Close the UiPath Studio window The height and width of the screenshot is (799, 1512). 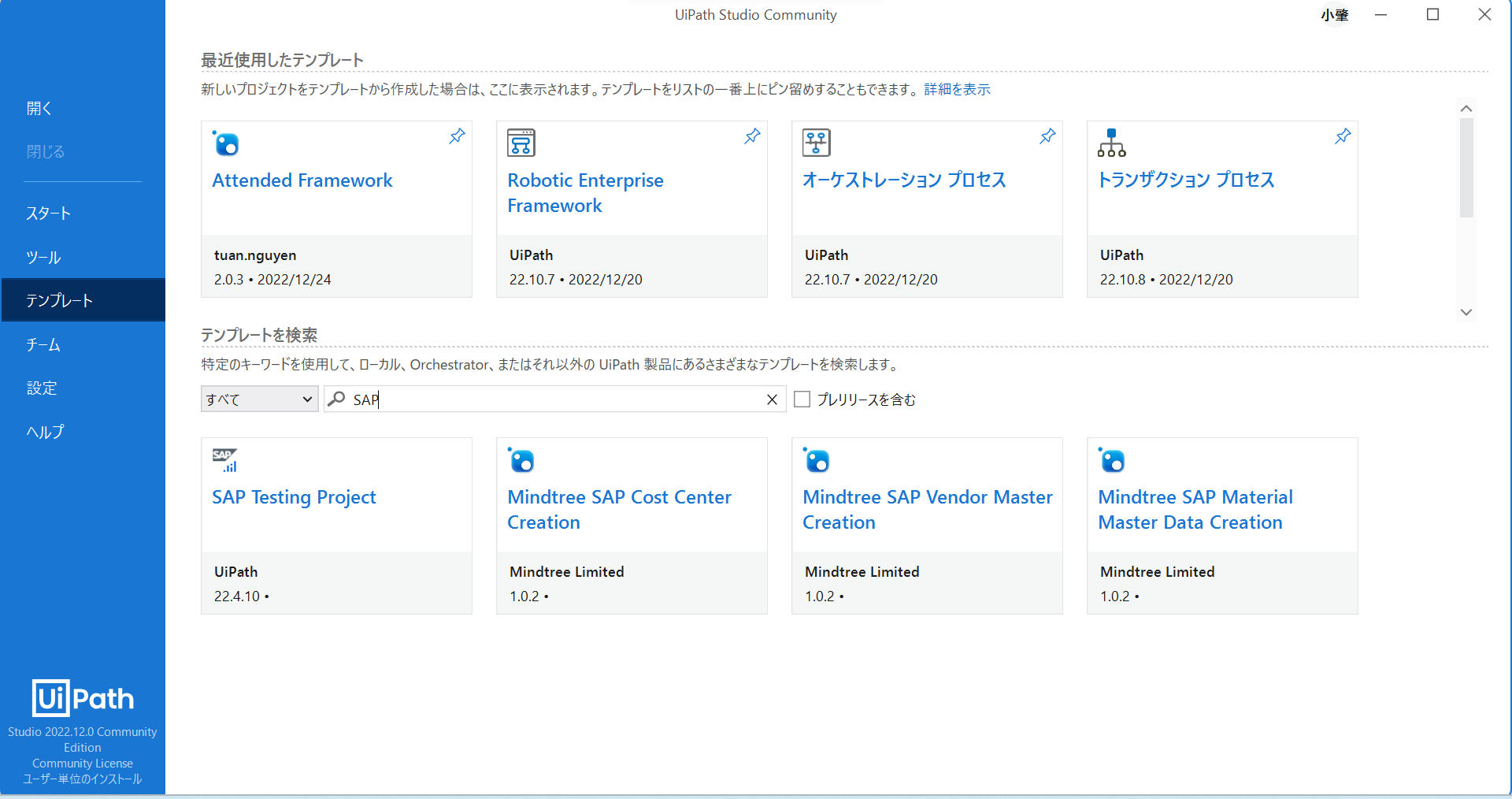click(1484, 15)
